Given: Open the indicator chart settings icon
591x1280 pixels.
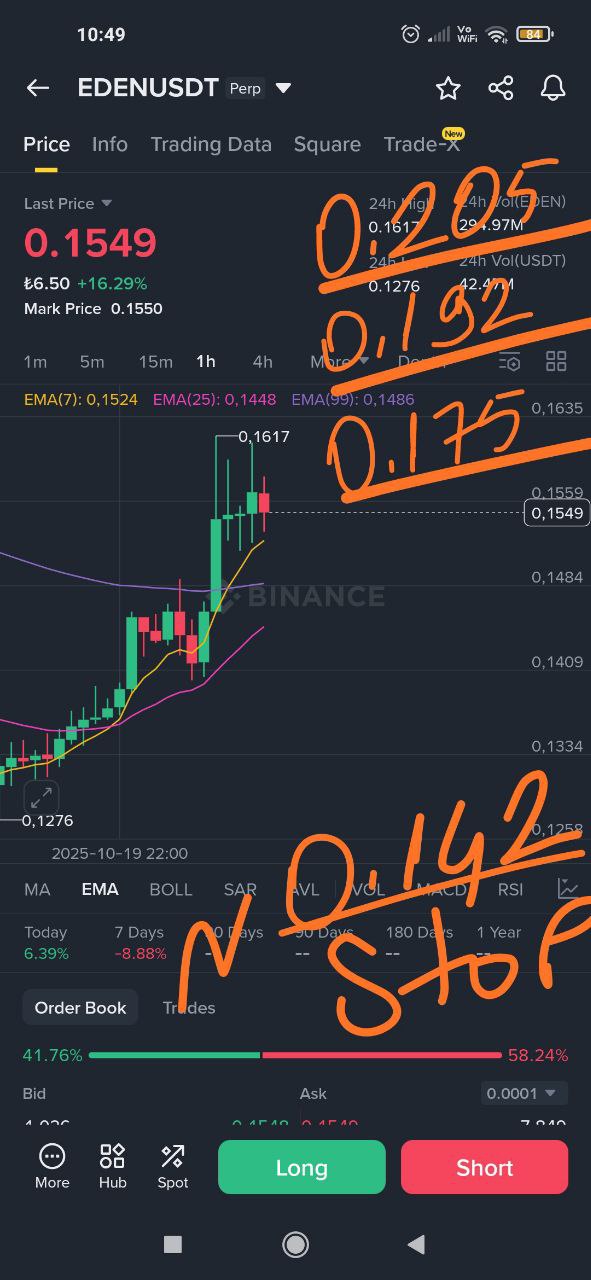Looking at the screenshot, I should (x=568, y=888).
